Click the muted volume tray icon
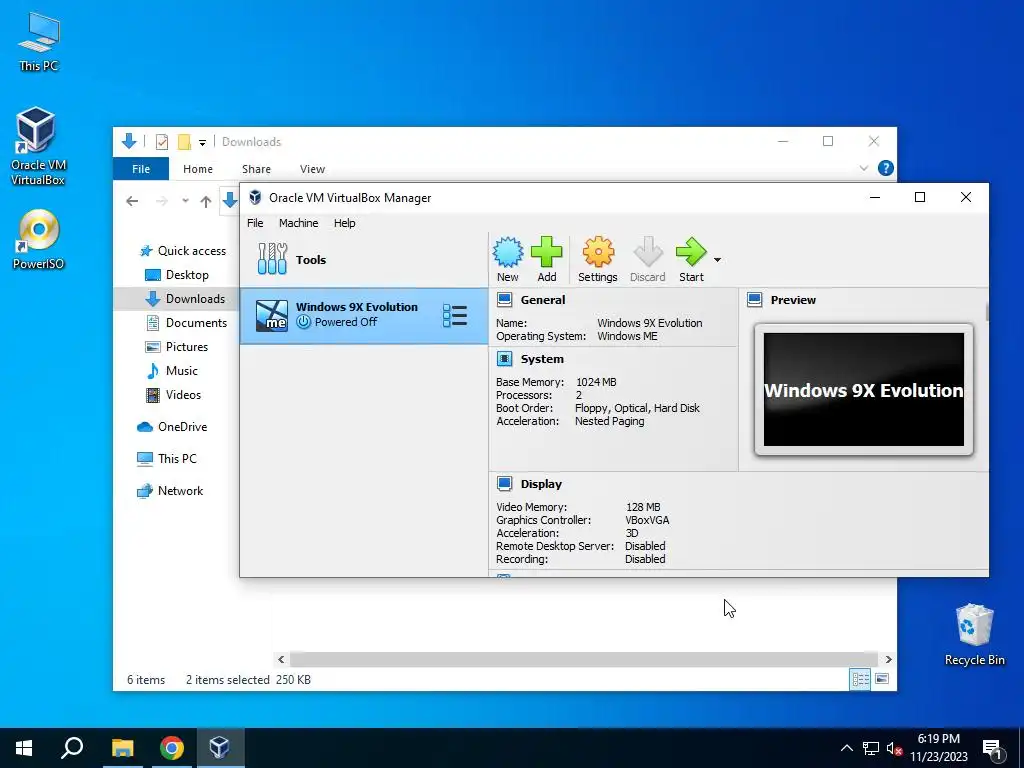Screen dimensions: 1024x768 (x=894, y=748)
